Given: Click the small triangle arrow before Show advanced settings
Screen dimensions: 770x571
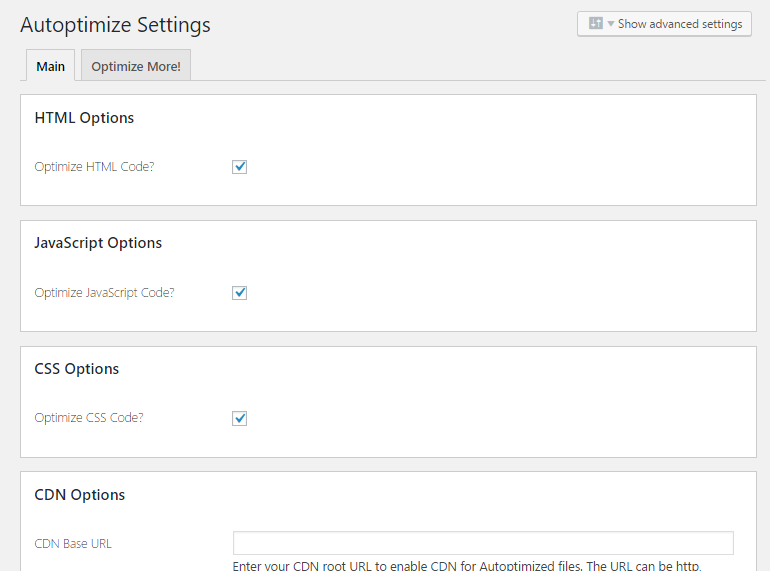Looking at the screenshot, I should [610, 24].
